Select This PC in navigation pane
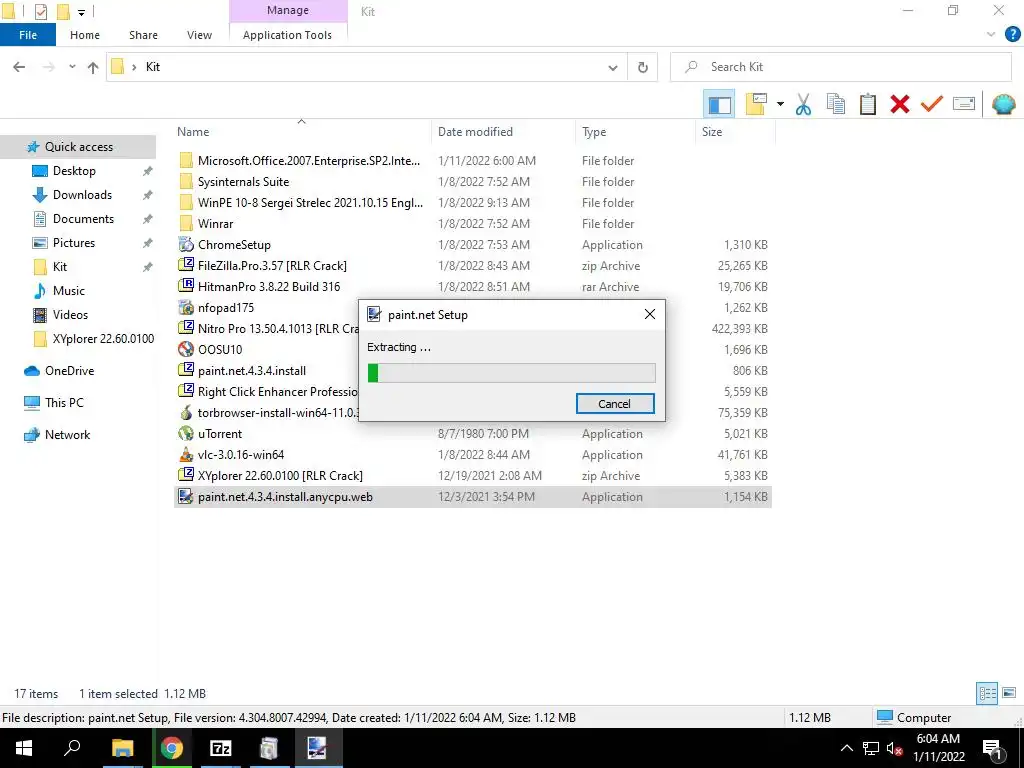Viewport: 1024px width, 768px height. [64, 403]
